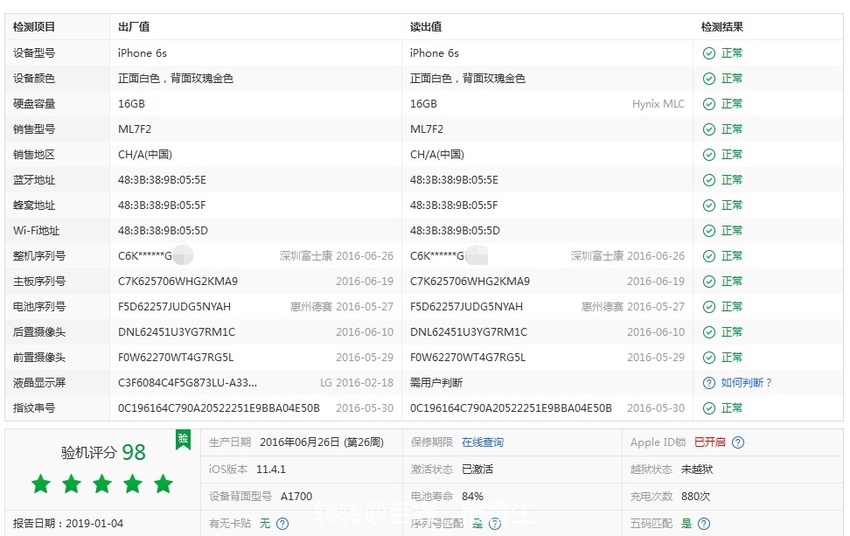Image resolution: width=850 pixels, height=536 pixels.
Task: Select read value CH/A(中国) in 销售地区 row
Action: 437,154
